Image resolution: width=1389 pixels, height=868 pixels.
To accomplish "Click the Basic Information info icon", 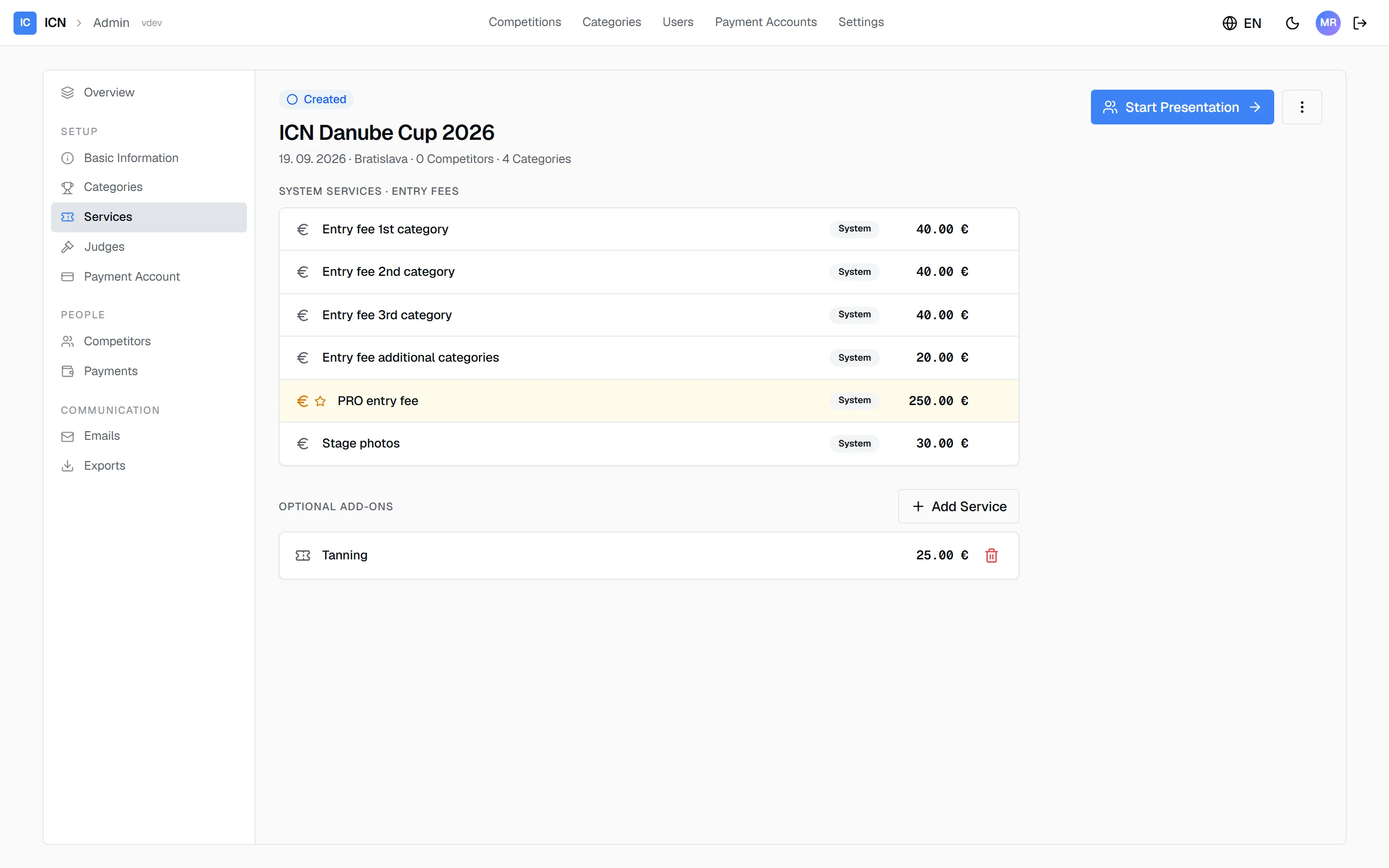I will pyautogui.click(x=68, y=158).
